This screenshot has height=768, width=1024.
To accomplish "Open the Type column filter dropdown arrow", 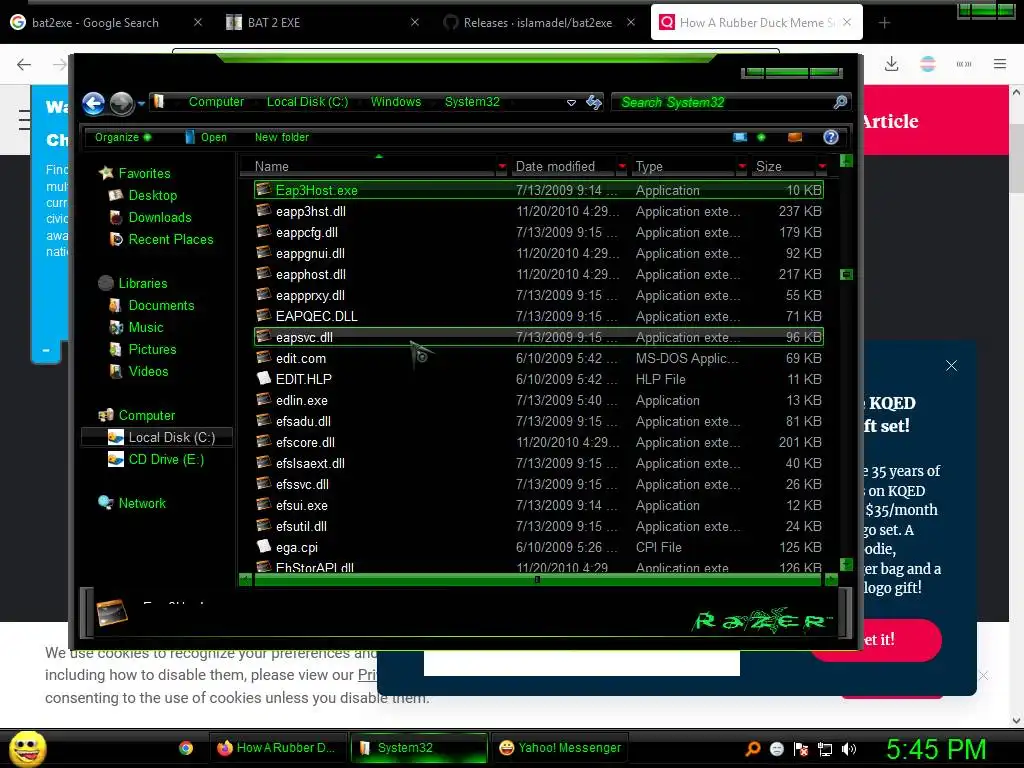I will pyautogui.click(x=742, y=167).
